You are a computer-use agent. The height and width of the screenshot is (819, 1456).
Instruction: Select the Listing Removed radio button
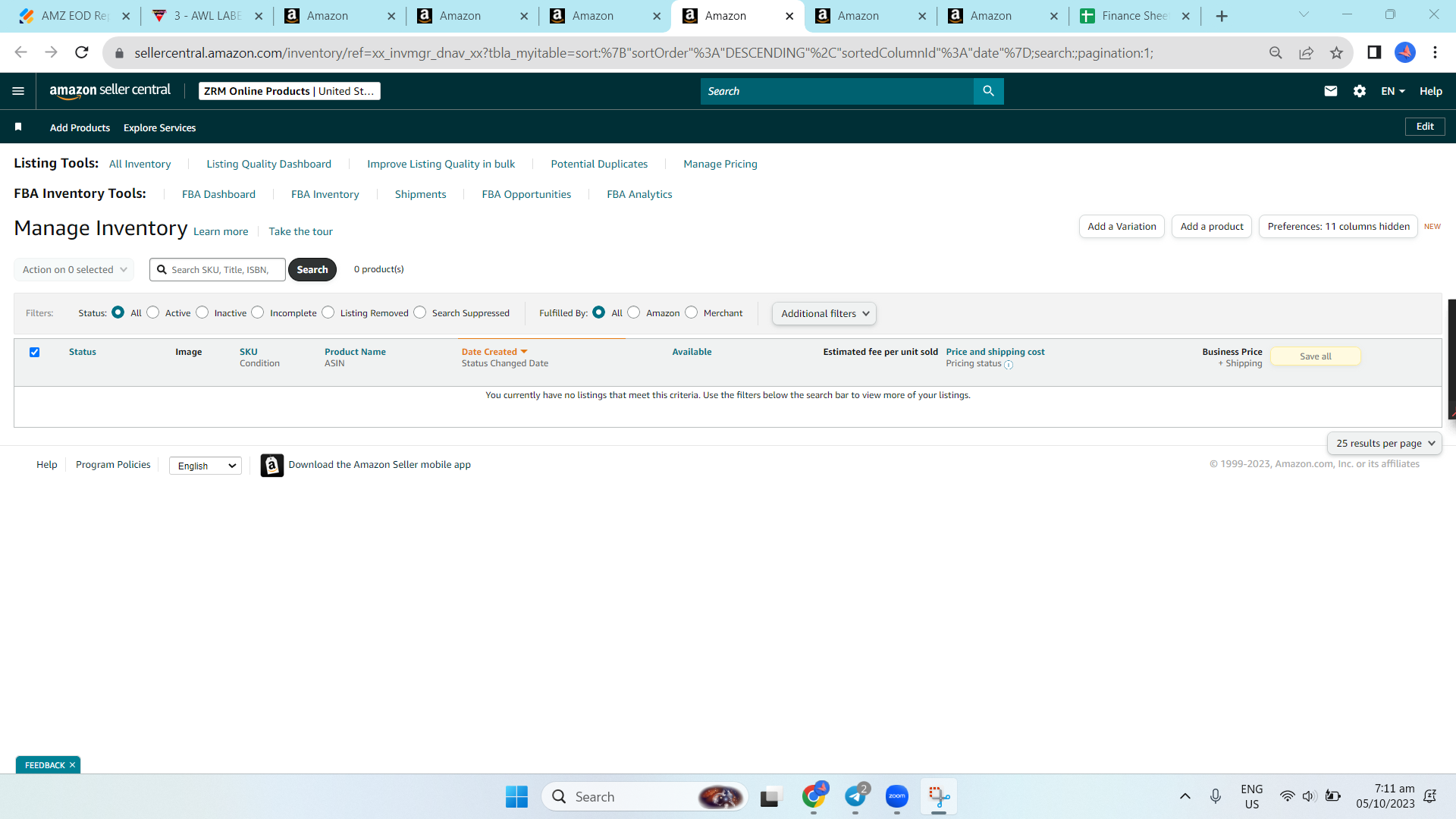328,312
